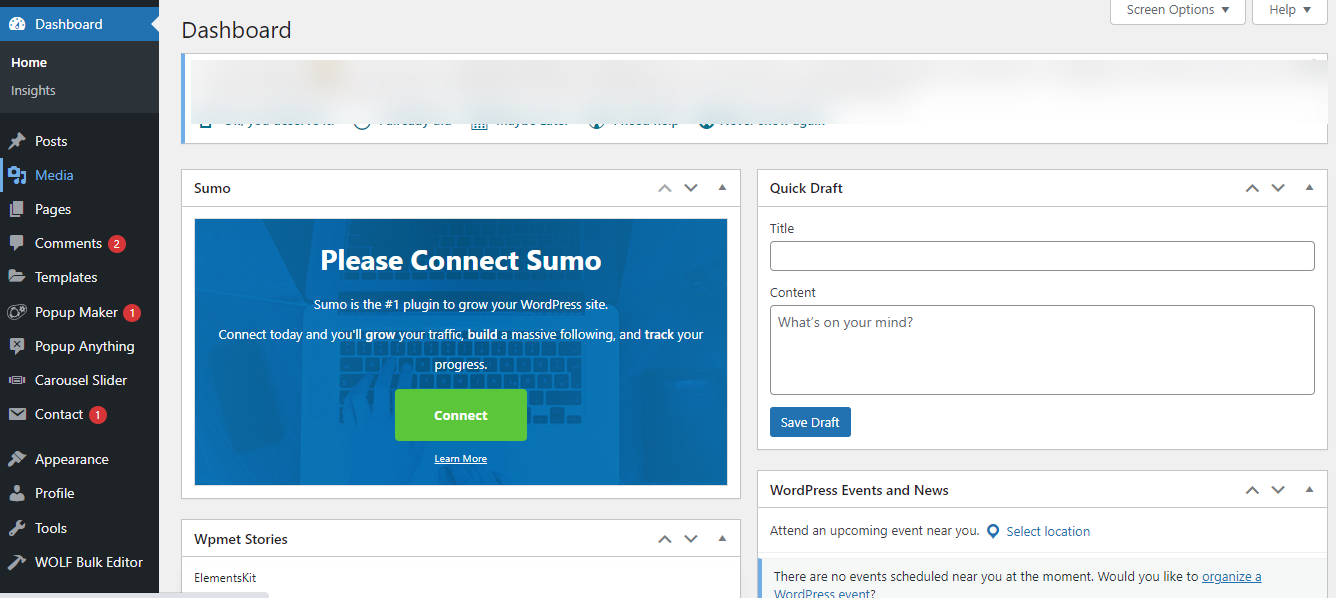Click the Appearance paintbrush icon
The width and height of the screenshot is (1336, 598).
(17, 459)
